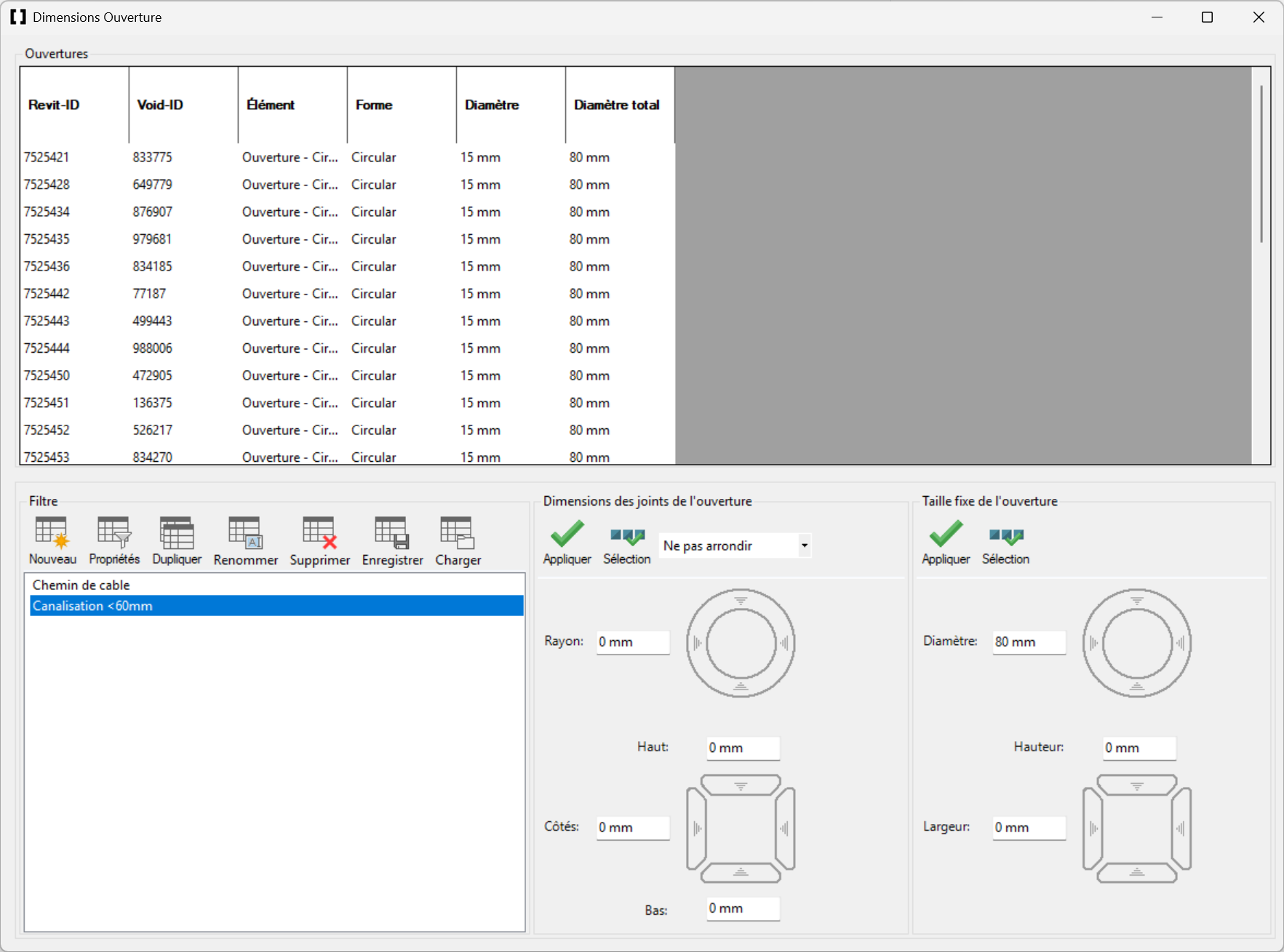Sort by Diamètre column header

[511, 105]
